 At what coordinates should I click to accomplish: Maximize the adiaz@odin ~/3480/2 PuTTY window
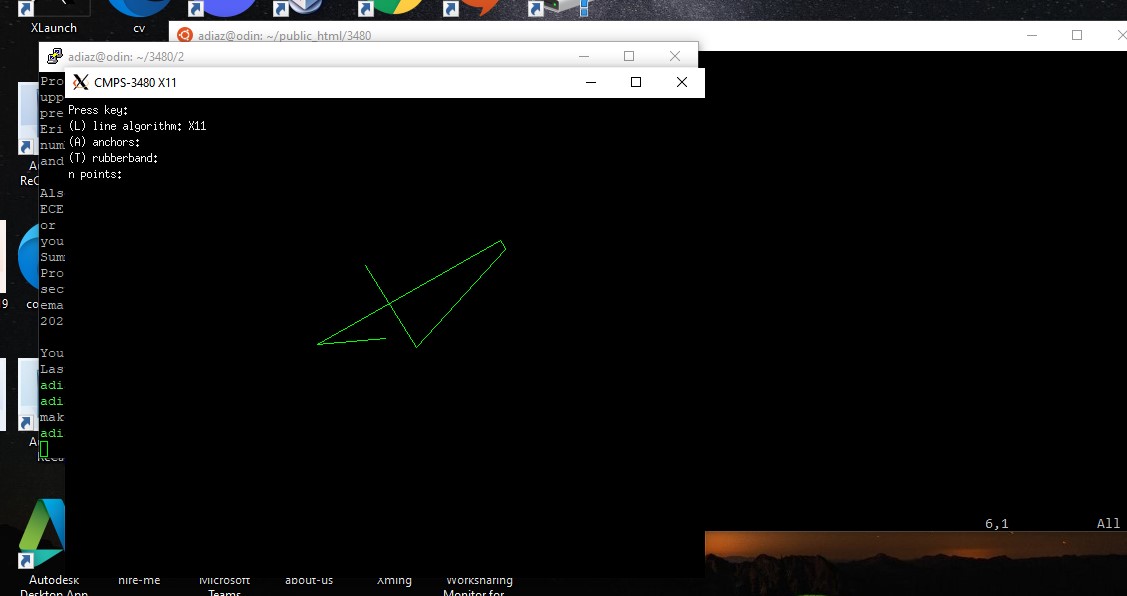coord(629,56)
